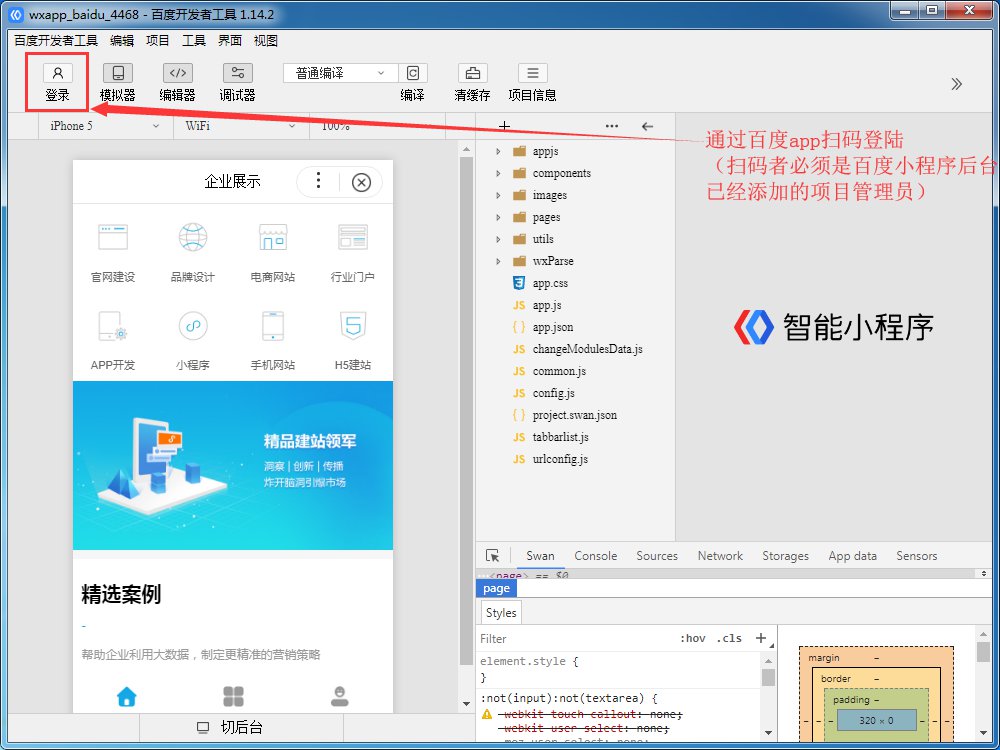Activate the element inspector icon
Viewport: 1000px width, 750px height.
pyautogui.click(x=492, y=555)
